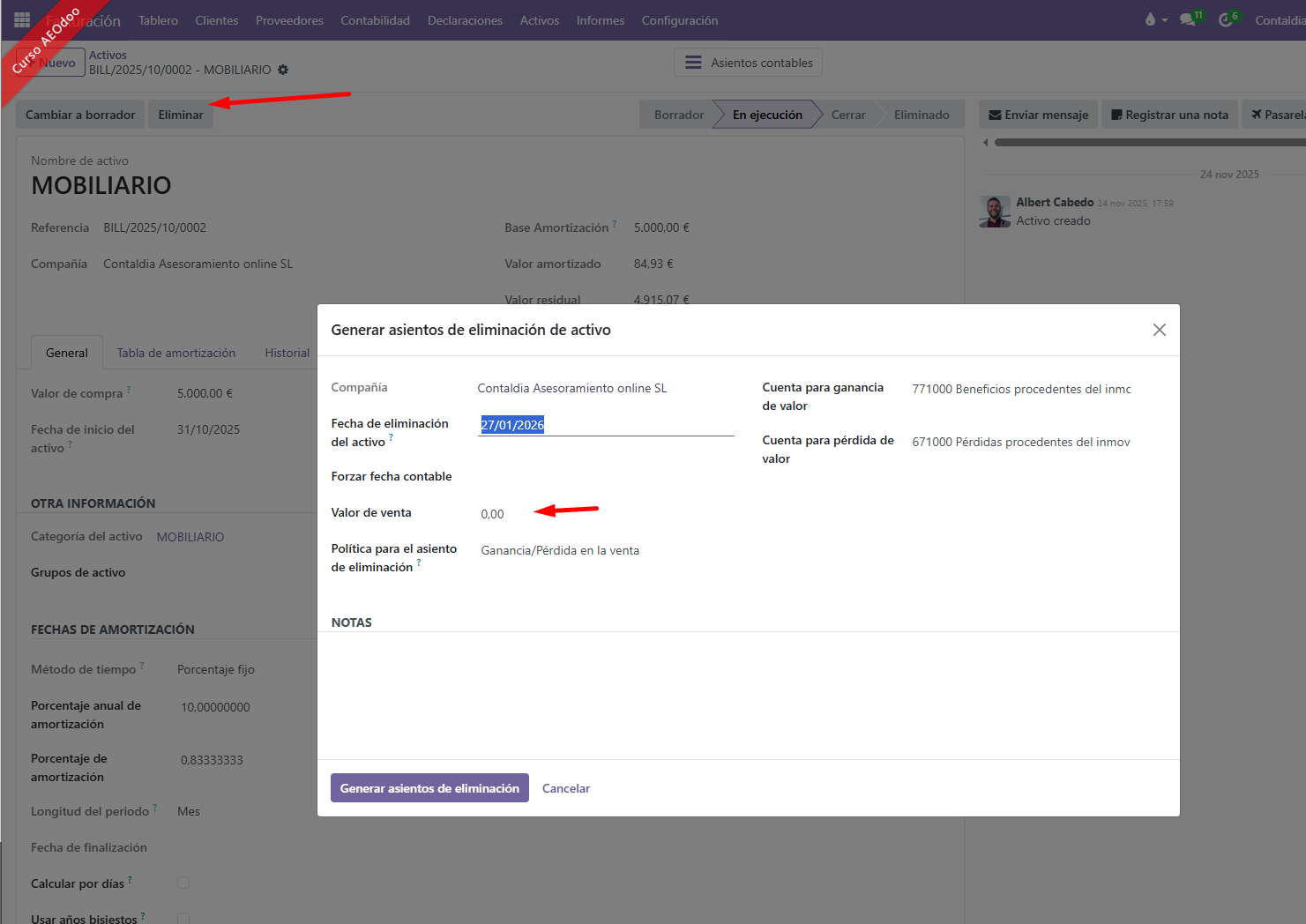Toggle the Usar años bisiestos checkbox

point(183,918)
